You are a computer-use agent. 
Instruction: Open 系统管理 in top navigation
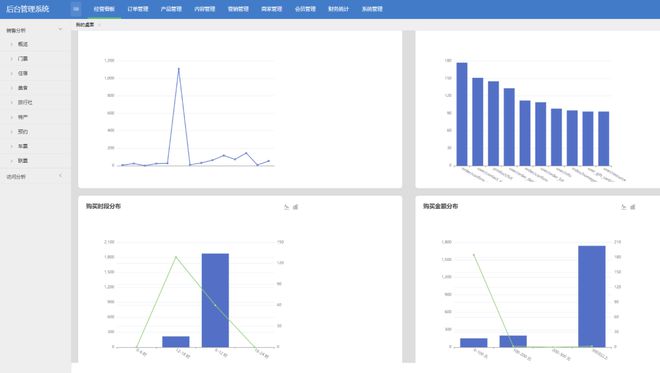372,9
